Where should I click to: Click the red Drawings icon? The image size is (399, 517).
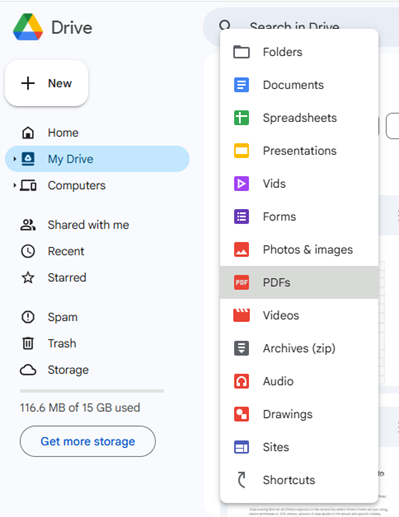pyautogui.click(x=241, y=414)
